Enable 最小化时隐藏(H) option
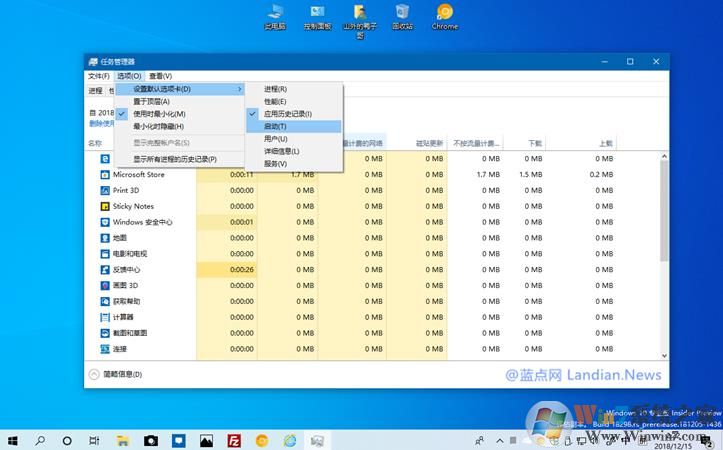The image size is (723, 450). 158,126
